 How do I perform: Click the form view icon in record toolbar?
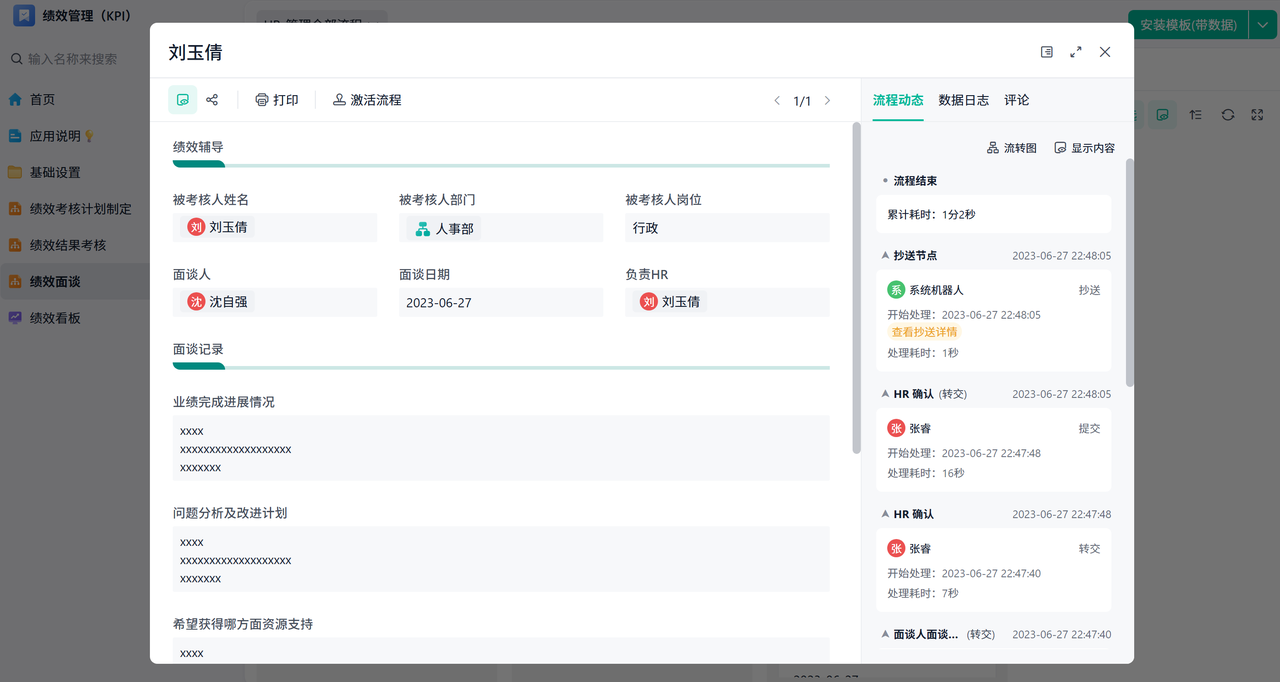[x=182, y=100]
